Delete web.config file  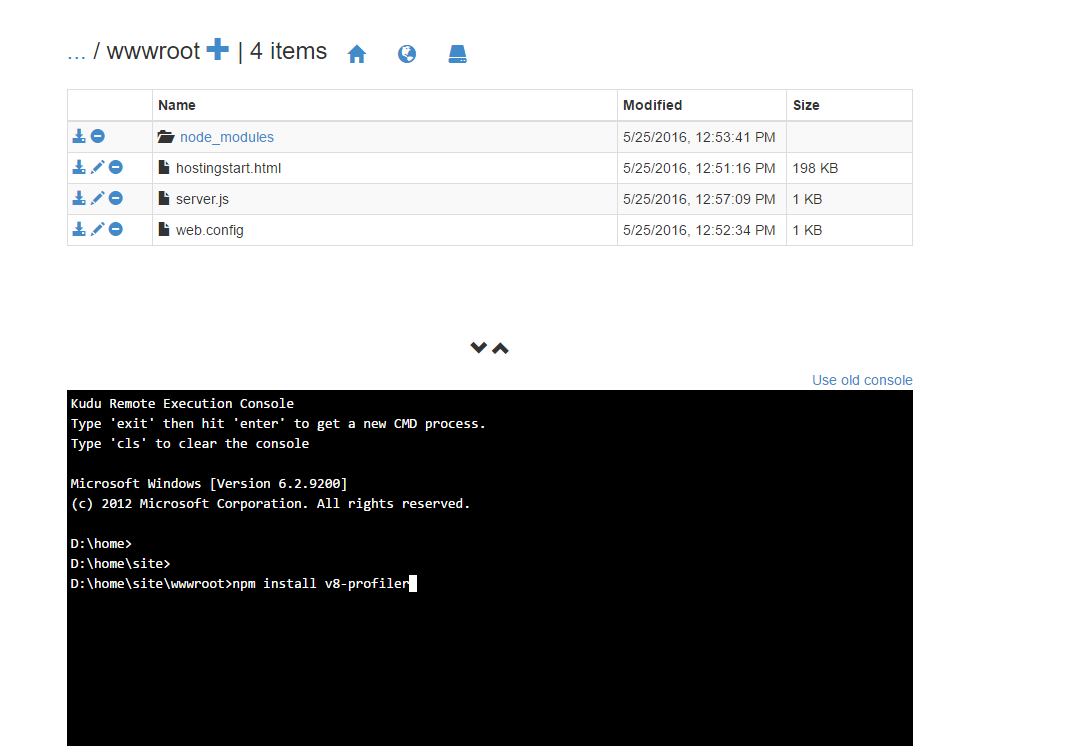click(116, 229)
